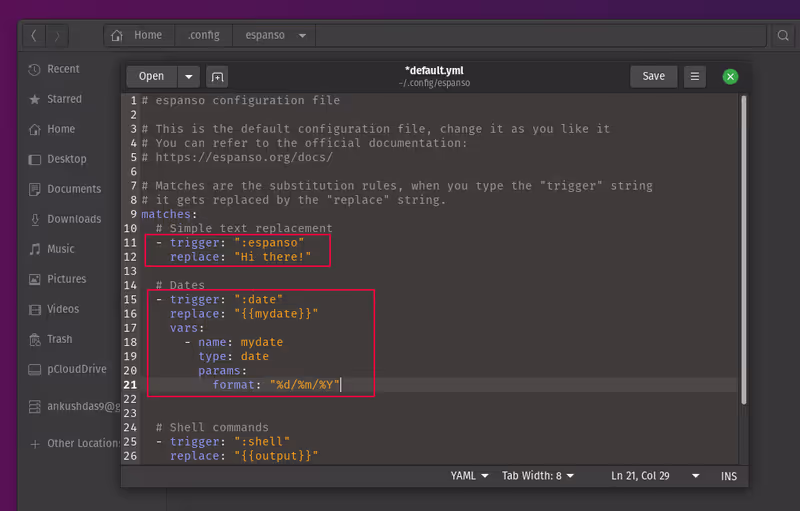Click the editor vertical scrollbar
The height and width of the screenshot is (511, 800).
coord(744,250)
